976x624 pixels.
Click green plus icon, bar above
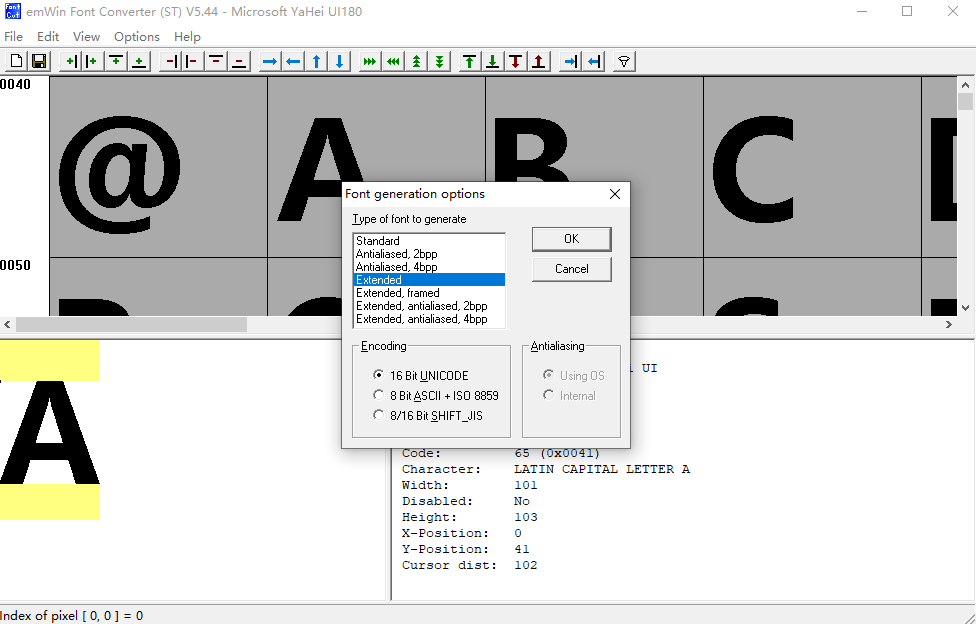pos(116,61)
